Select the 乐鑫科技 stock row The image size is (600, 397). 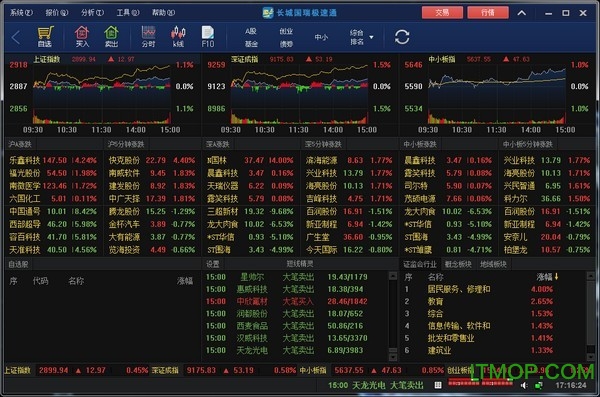coord(53,160)
